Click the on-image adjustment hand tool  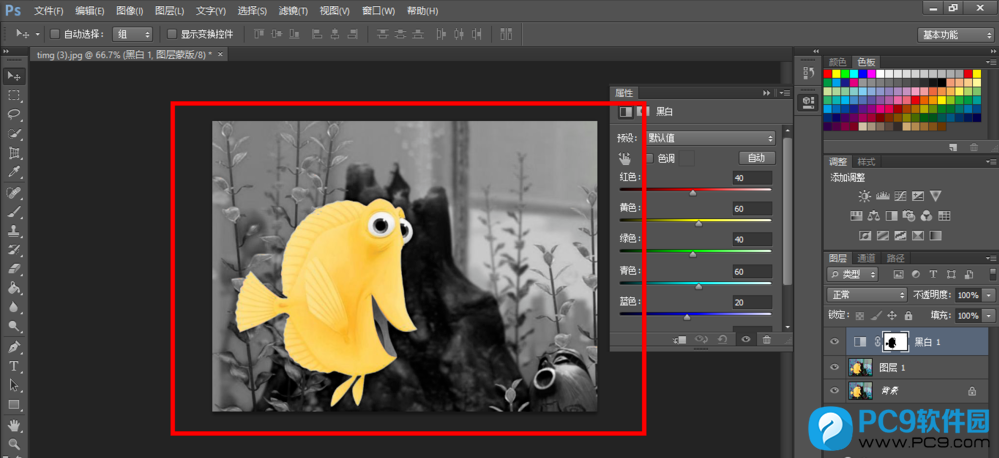coord(624,159)
